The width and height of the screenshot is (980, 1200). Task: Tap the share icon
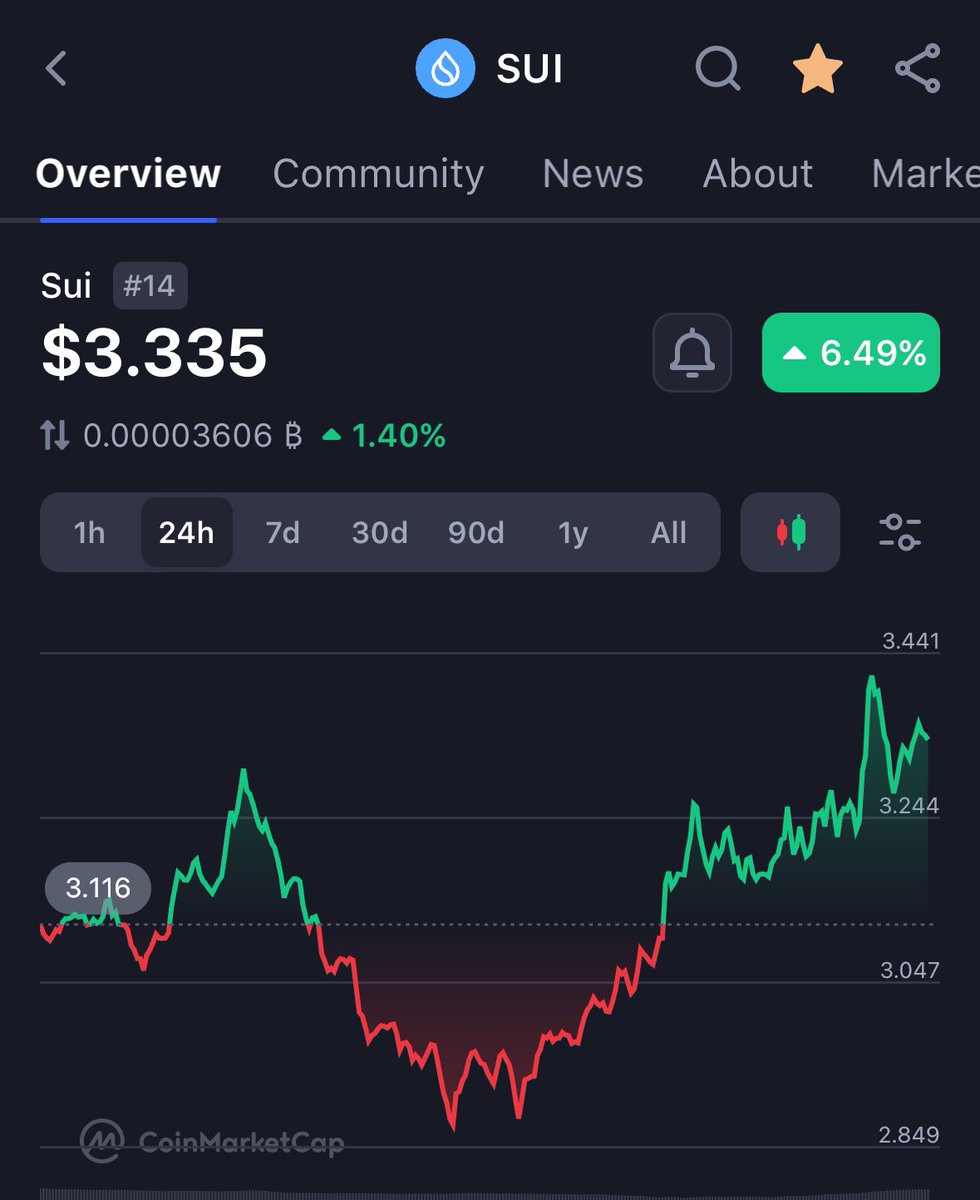point(917,69)
